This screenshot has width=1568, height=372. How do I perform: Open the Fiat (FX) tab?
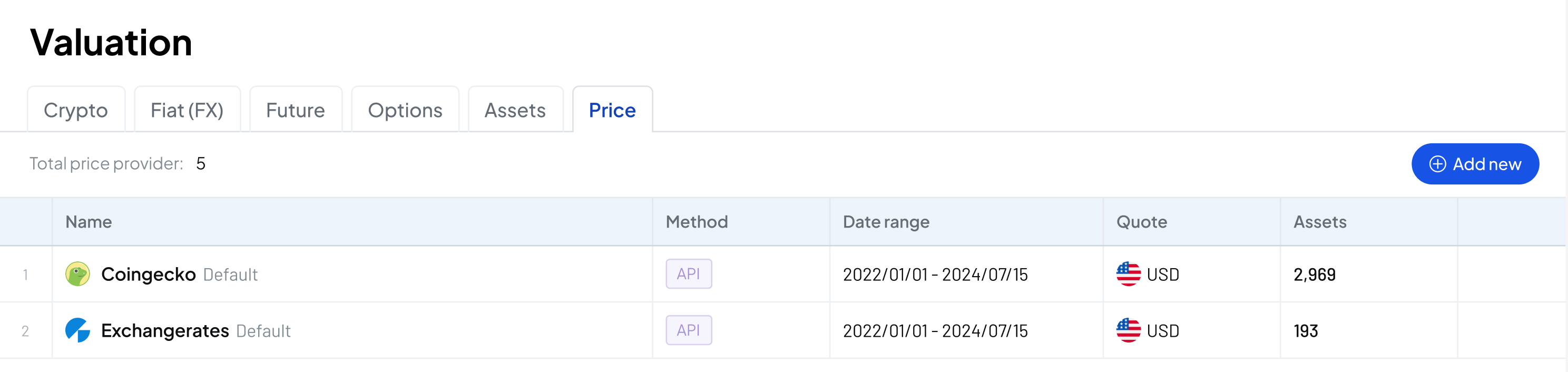(x=187, y=110)
